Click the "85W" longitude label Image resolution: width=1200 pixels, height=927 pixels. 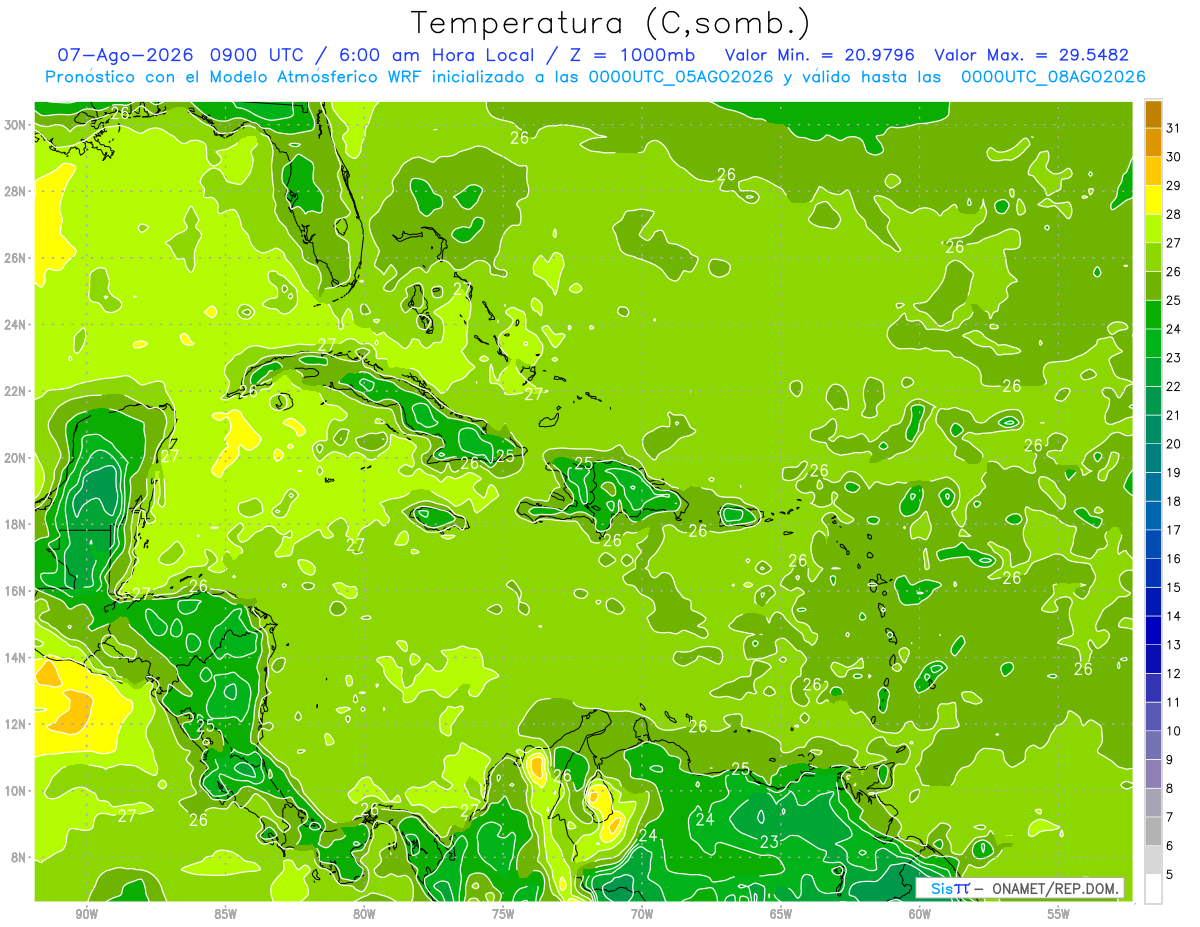click(225, 914)
